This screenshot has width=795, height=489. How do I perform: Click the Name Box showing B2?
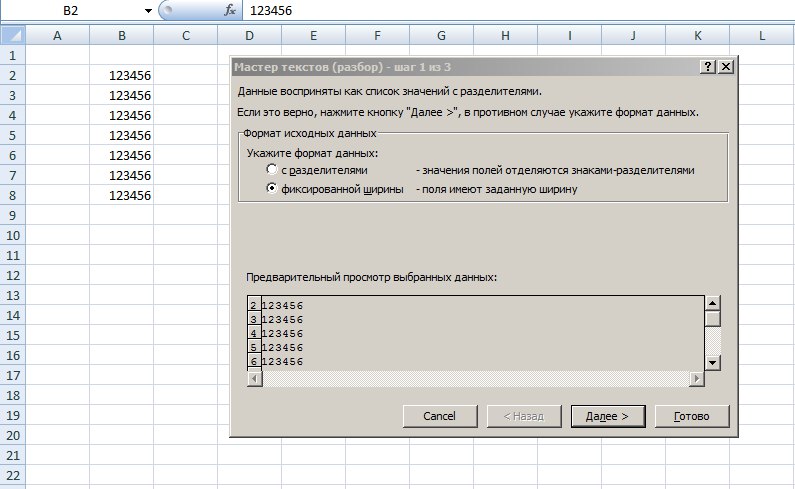coord(71,10)
